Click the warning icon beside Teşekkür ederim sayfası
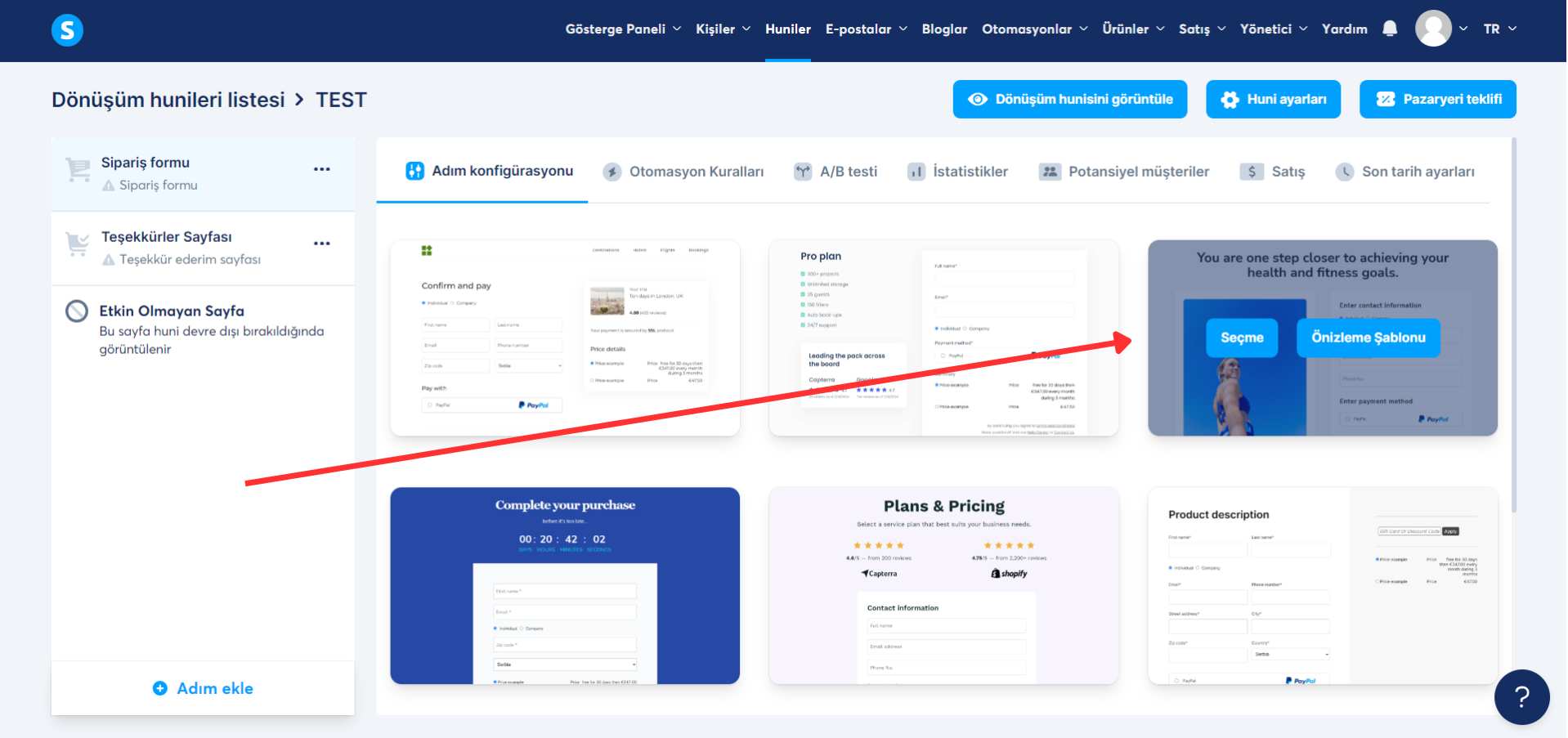Image resolution: width=1568 pixels, height=738 pixels. coord(108,260)
